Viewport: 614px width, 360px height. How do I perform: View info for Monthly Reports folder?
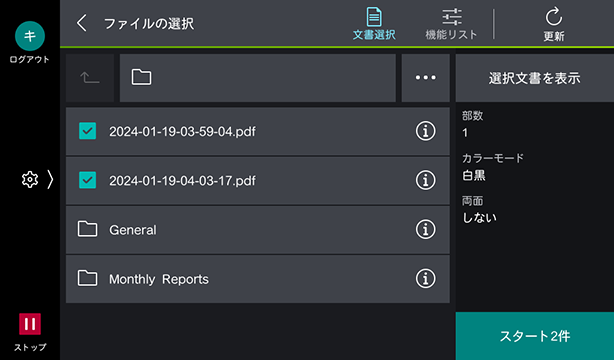[x=425, y=279]
